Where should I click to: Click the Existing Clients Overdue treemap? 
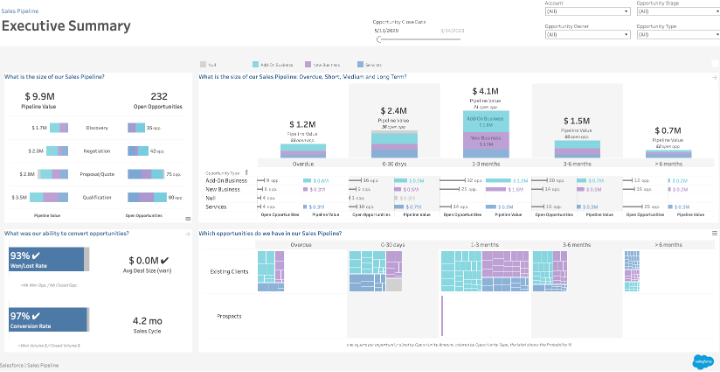pyautogui.click(x=271, y=271)
